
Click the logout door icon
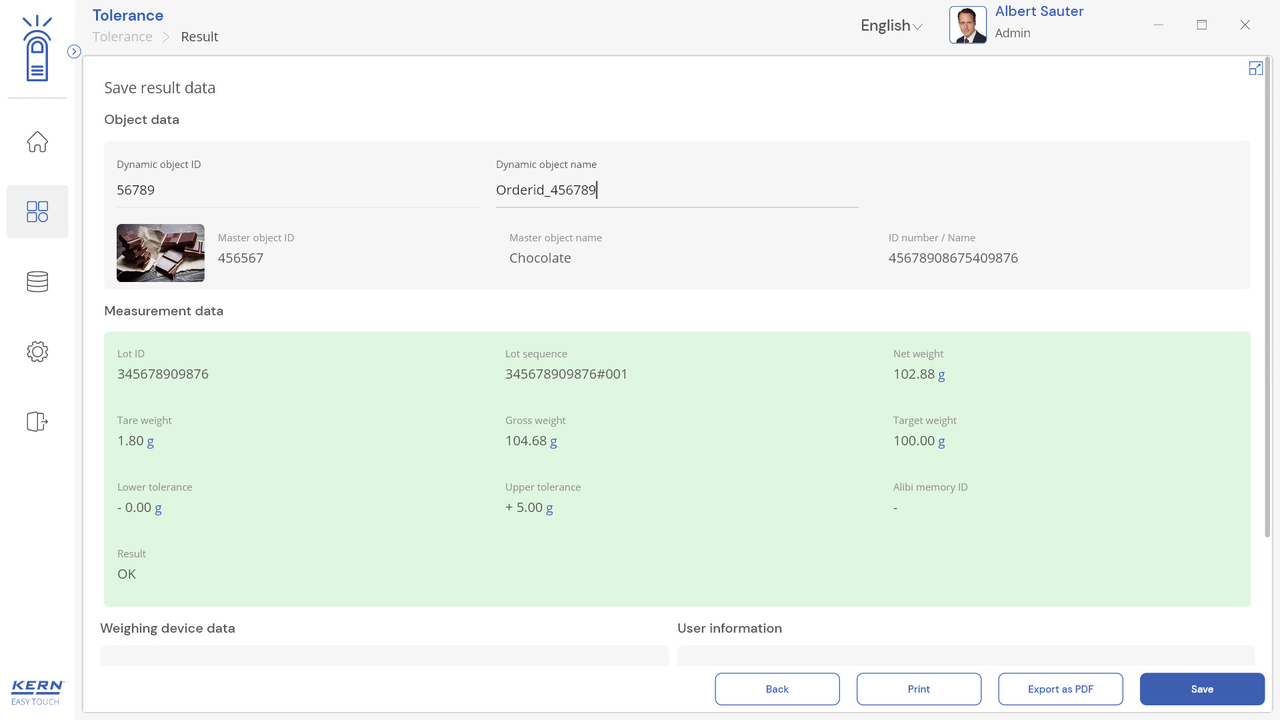coord(37,422)
